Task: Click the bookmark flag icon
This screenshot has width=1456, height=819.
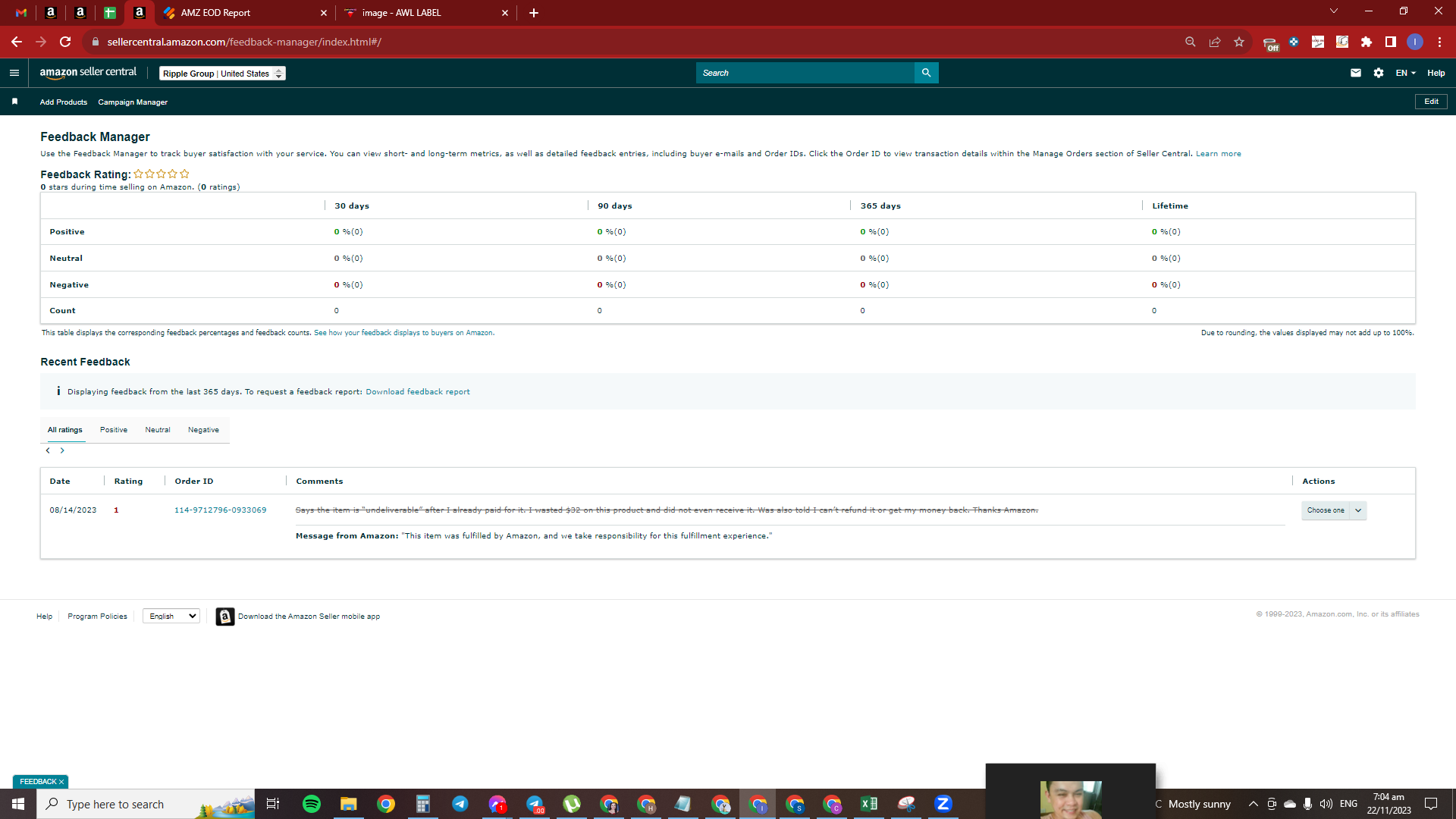Action: point(14,102)
